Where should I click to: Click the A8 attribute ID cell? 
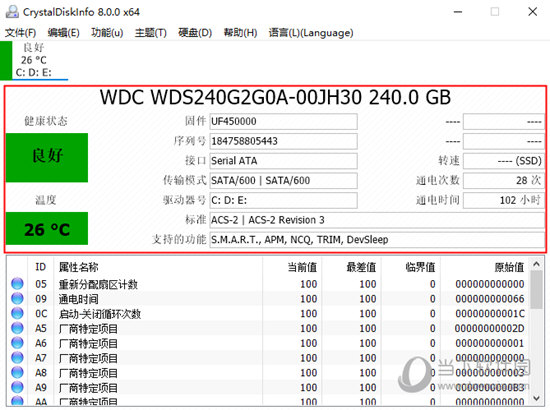click(41, 372)
